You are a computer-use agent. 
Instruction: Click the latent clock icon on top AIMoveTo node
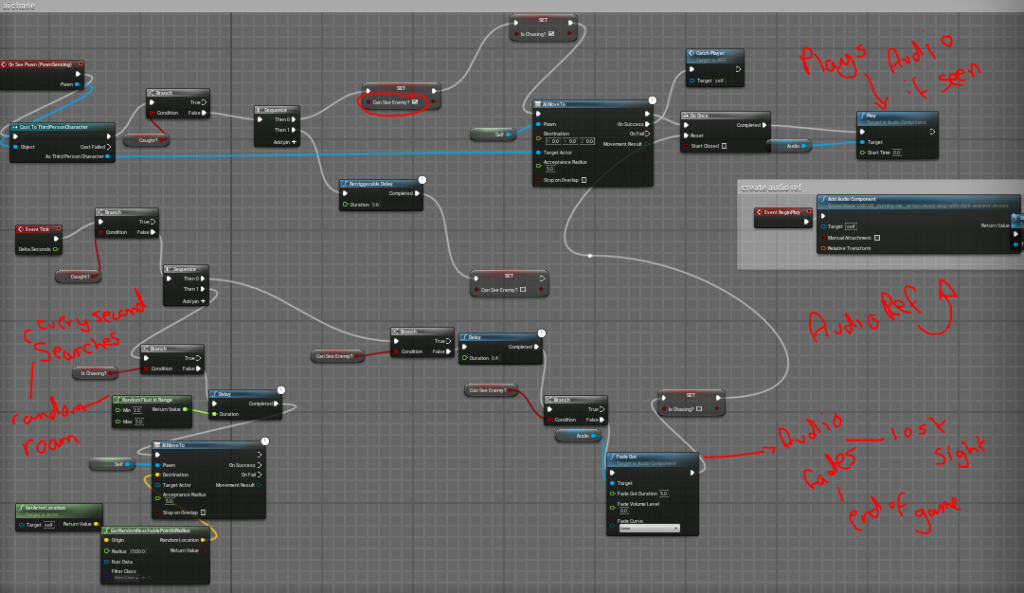tap(651, 101)
